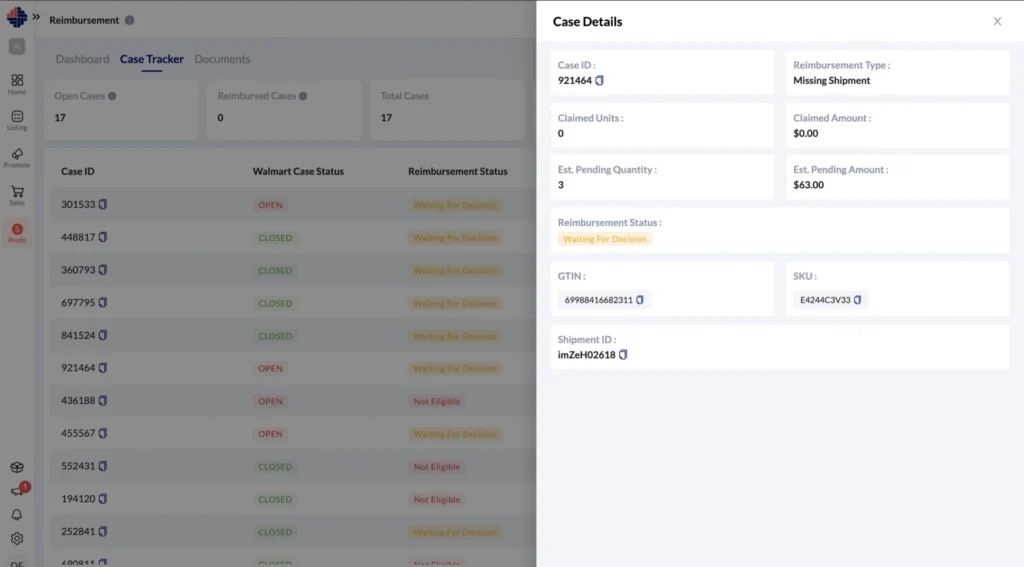Open notifications bell icon
This screenshot has width=1024, height=567.
click(17, 515)
